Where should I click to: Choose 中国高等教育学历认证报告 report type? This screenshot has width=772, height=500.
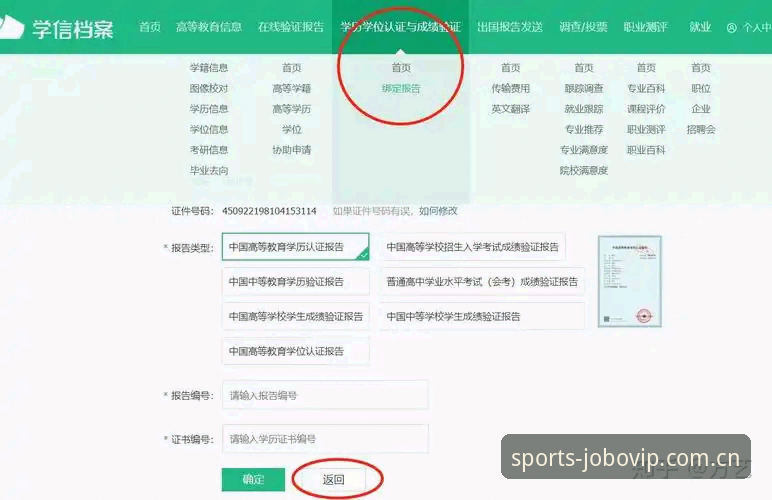[x=295, y=247]
